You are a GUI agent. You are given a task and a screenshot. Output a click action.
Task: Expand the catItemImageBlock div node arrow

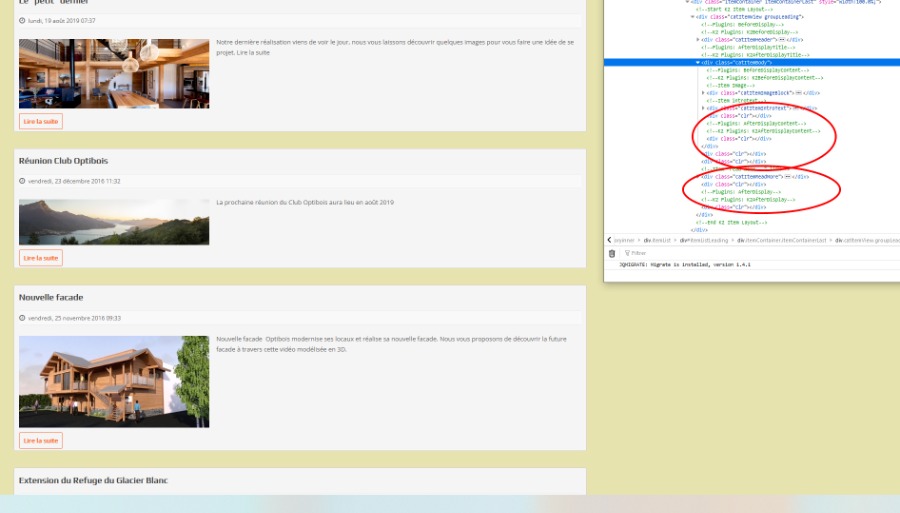tap(703, 92)
